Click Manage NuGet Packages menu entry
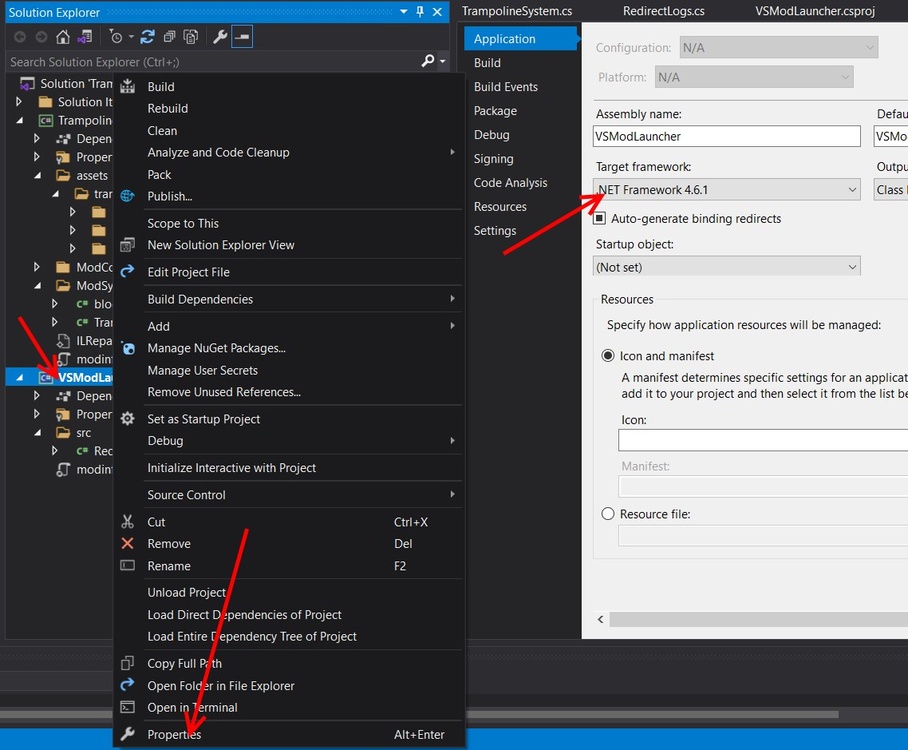The image size is (908, 750). [x=216, y=348]
